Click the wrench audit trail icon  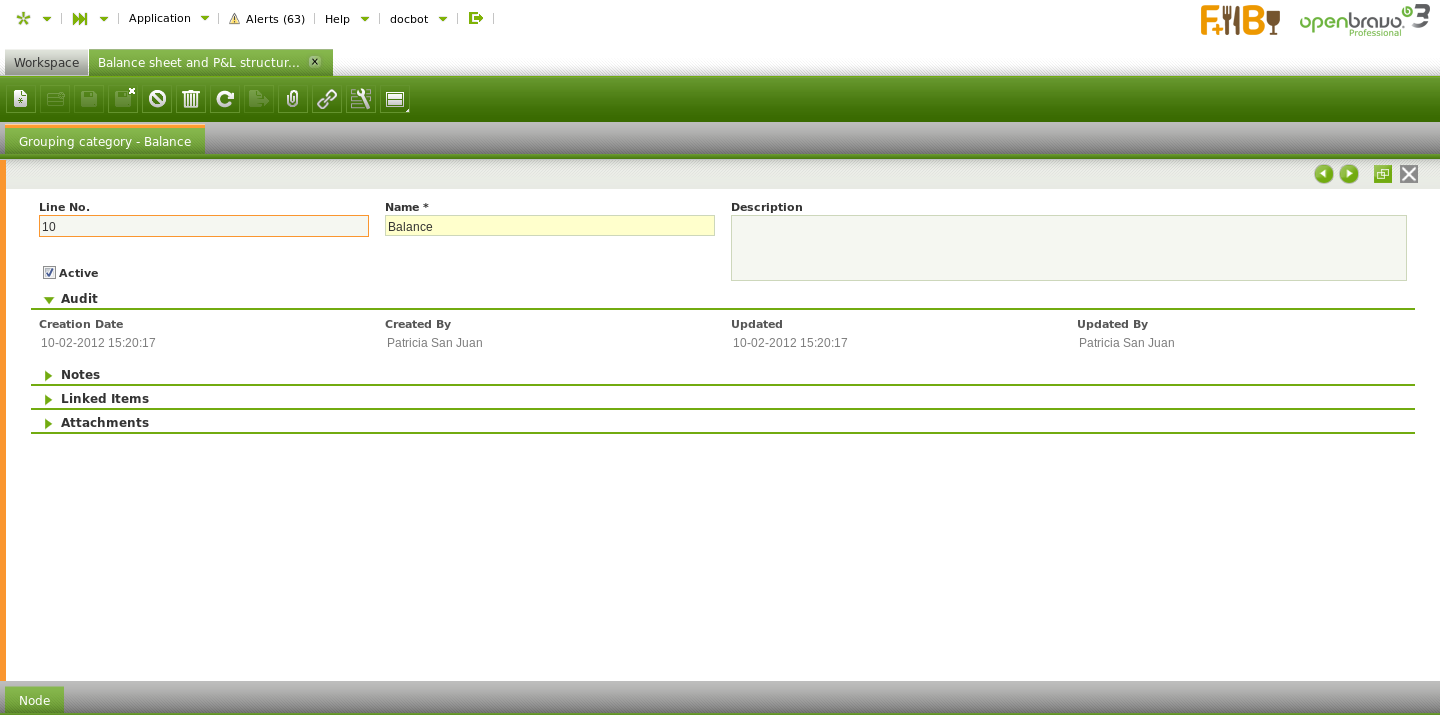[361, 99]
